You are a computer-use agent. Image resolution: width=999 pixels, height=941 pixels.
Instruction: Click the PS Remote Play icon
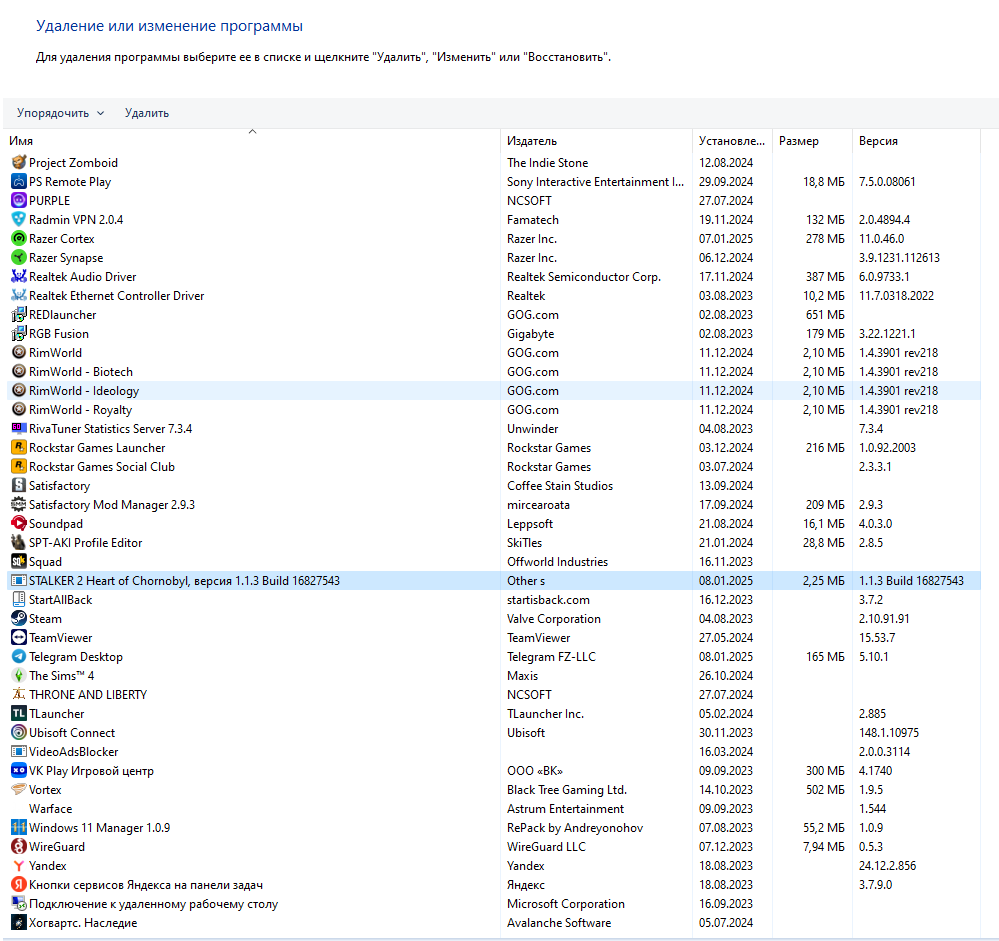click(19, 182)
